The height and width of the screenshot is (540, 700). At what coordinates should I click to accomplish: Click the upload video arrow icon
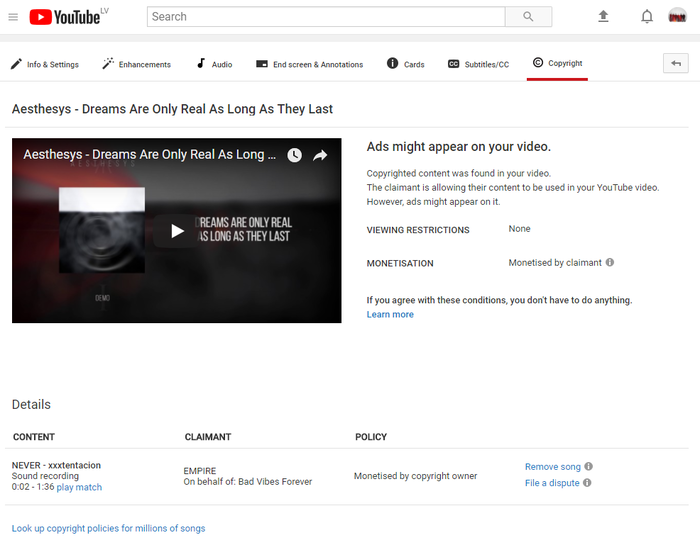pos(603,17)
